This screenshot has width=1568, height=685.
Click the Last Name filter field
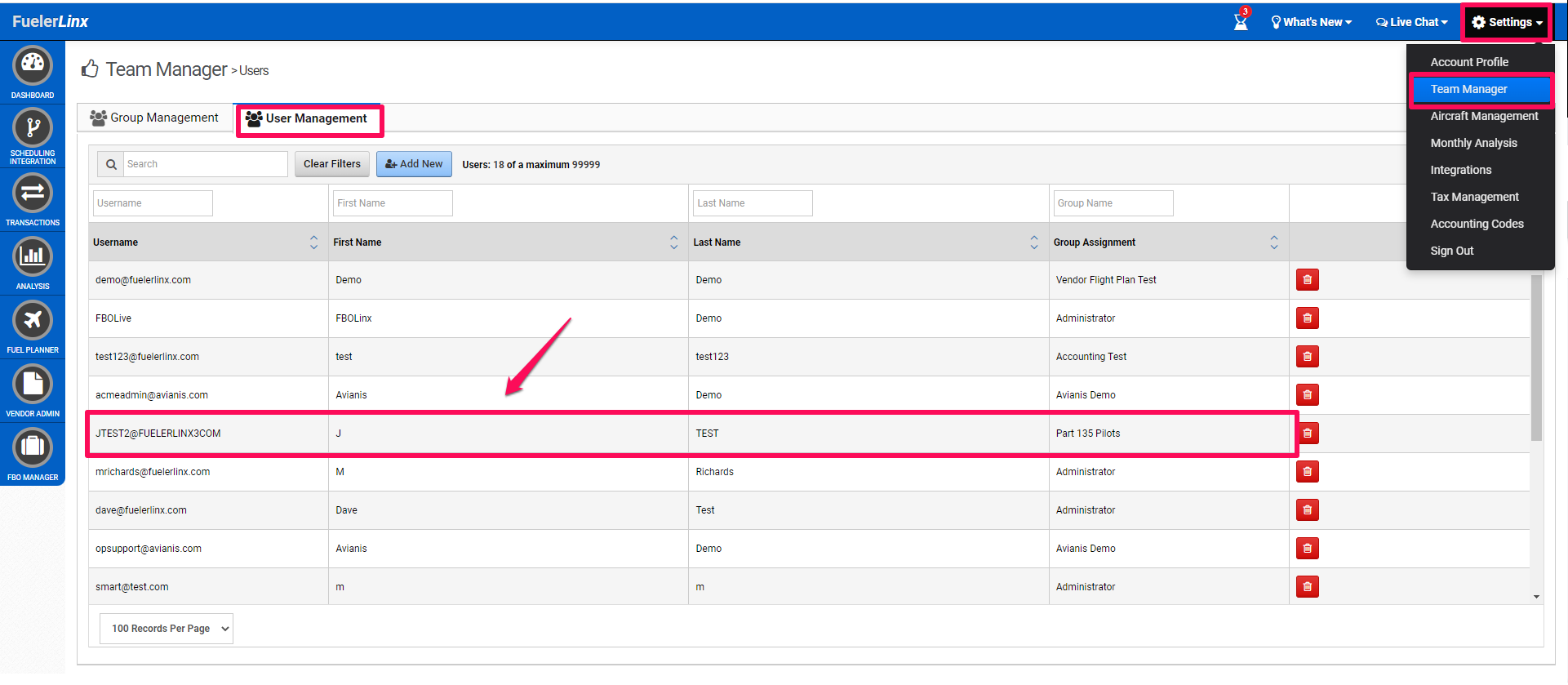[752, 203]
